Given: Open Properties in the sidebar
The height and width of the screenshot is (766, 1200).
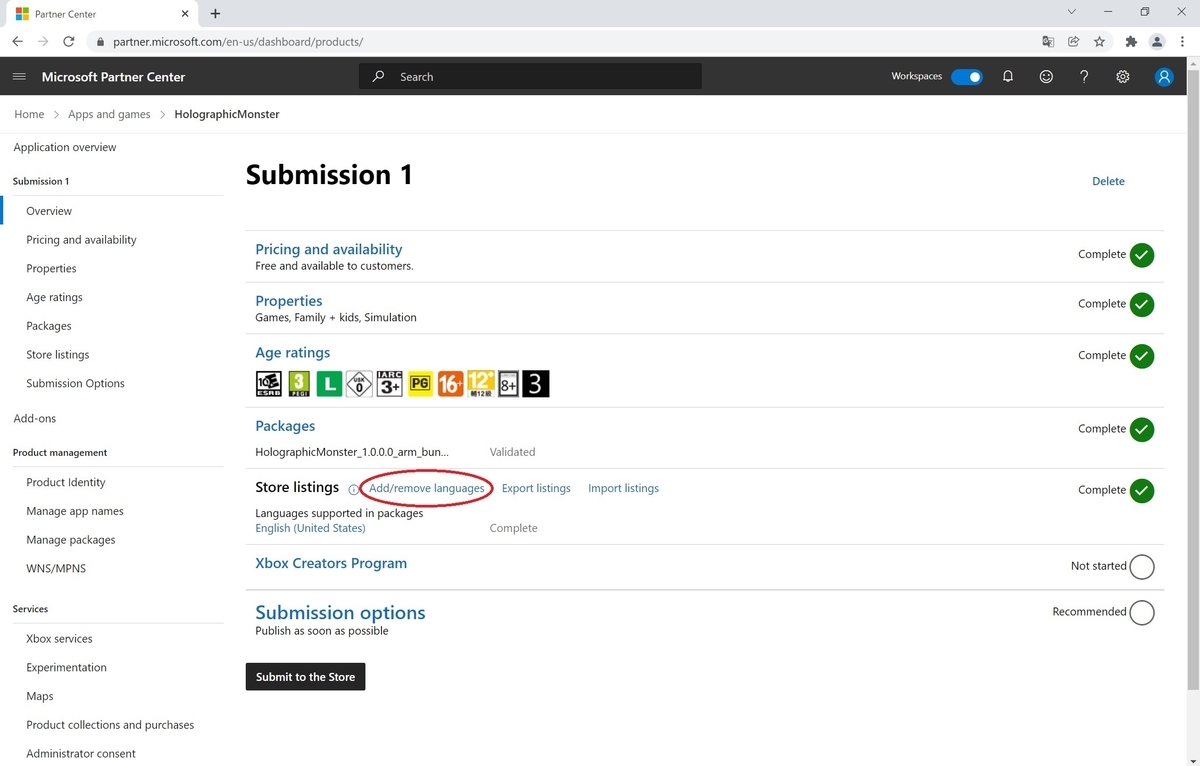Looking at the screenshot, I should (51, 269).
